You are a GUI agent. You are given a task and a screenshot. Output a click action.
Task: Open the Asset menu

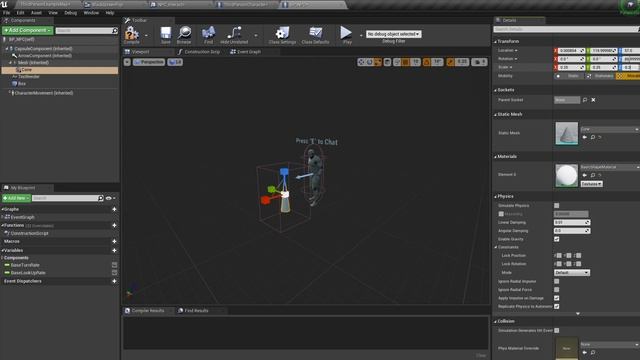tap(36, 13)
